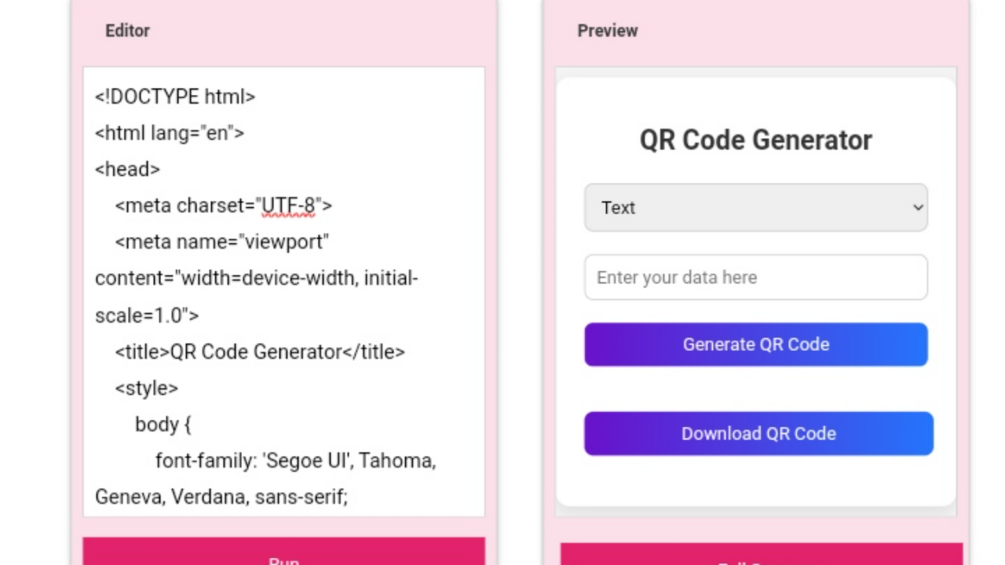Click the 'QR Code Generator' heading in the preview
The height and width of the screenshot is (565, 1005).
pos(755,140)
